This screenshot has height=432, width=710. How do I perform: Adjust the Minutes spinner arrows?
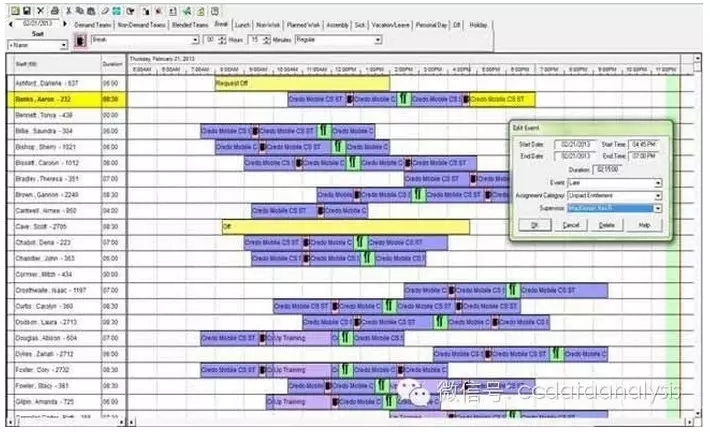266,40
